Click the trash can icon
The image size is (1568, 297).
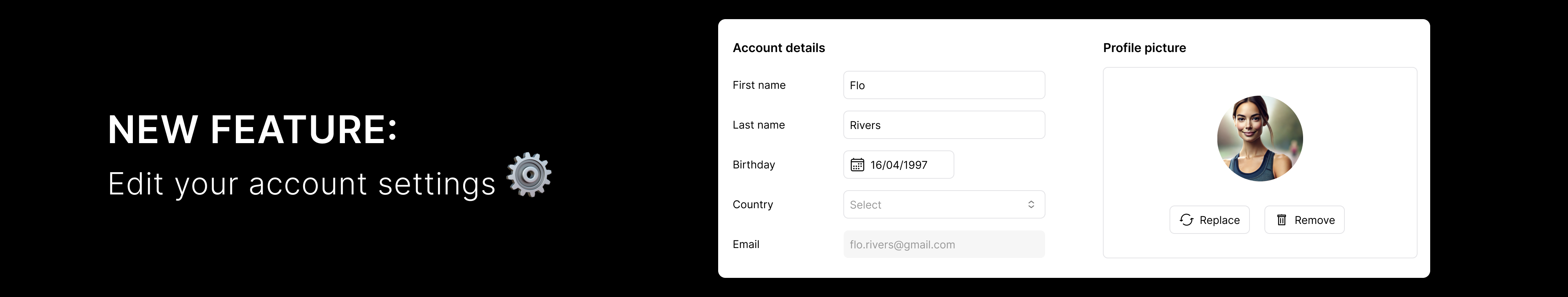point(1281,220)
